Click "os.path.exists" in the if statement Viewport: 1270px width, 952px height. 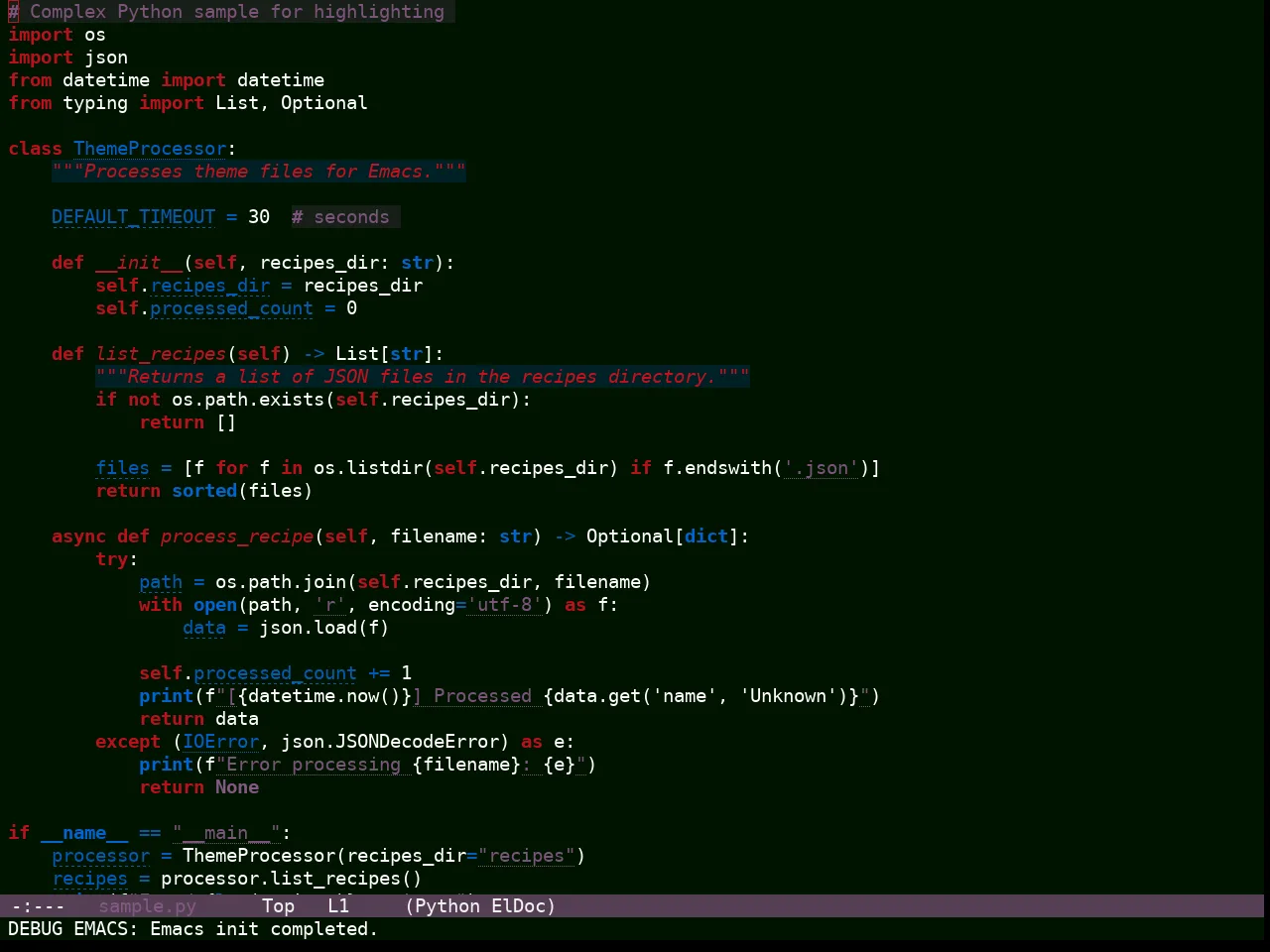coord(248,400)
